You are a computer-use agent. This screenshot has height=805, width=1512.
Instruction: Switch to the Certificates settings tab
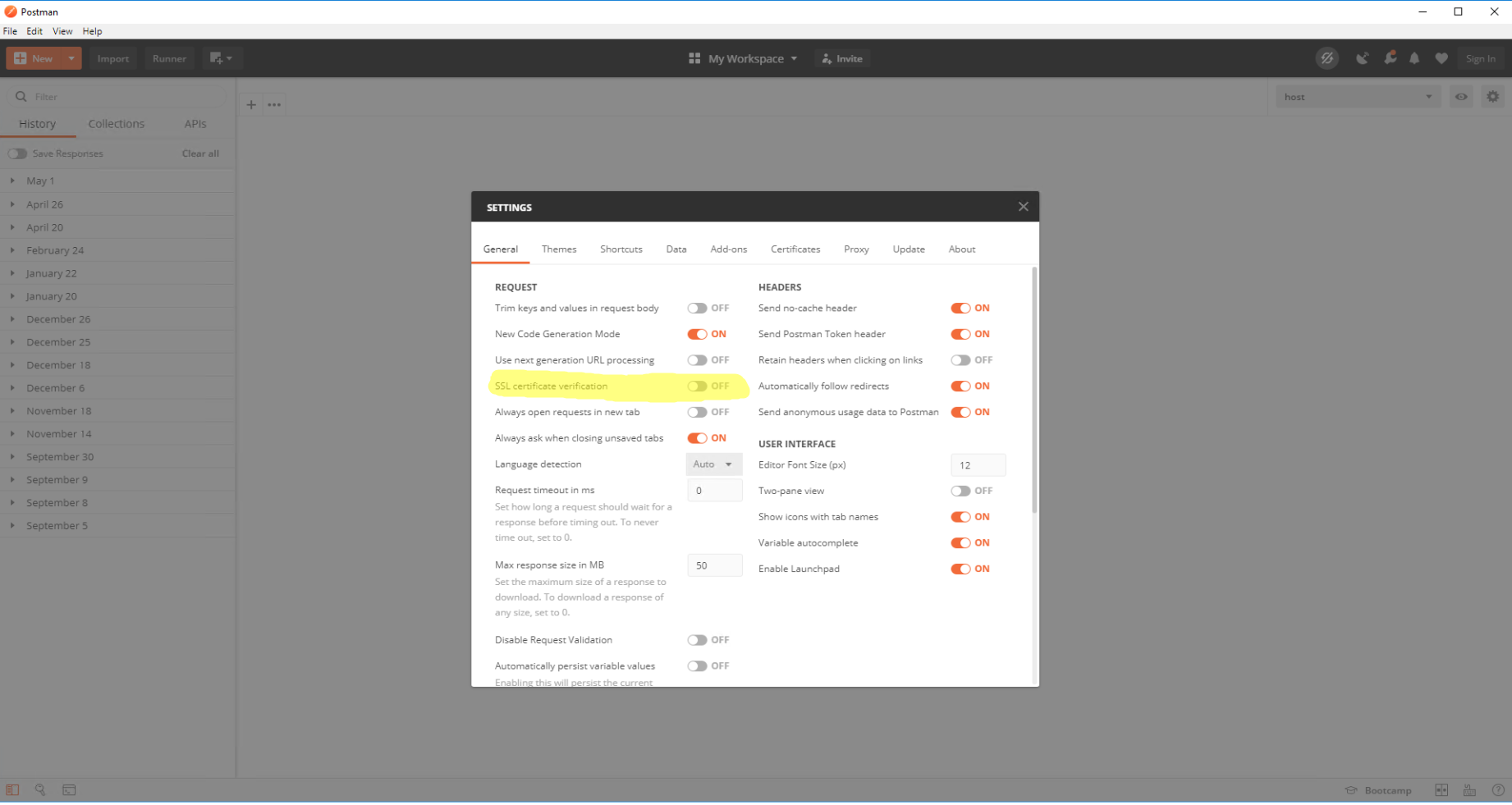coord(795,249)
